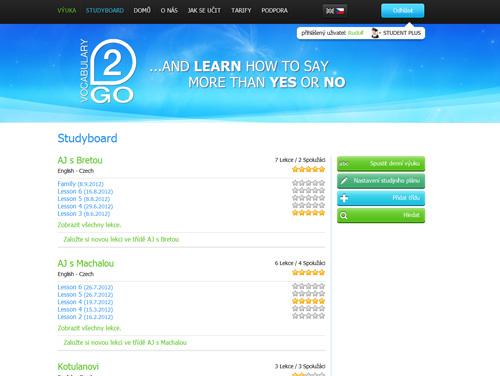Rate Lesson 3 (8.6.2012) with star rating
The image size is (500, 376).
(308, 213)
